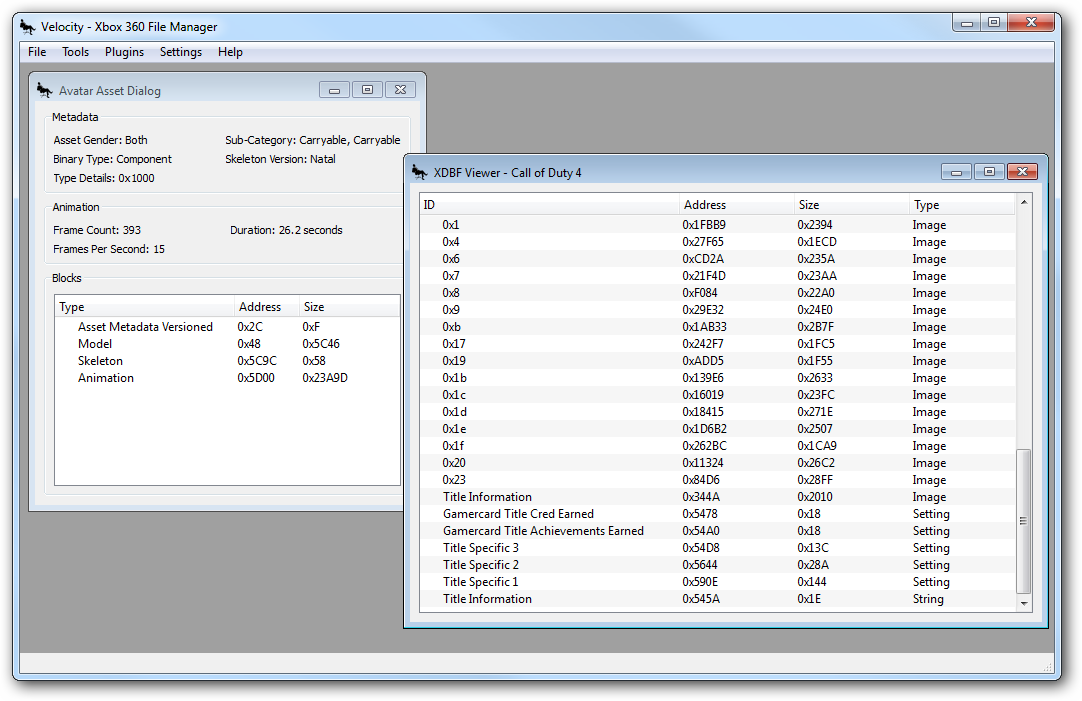The width and height of the screenshot is (1082, 701).
Task: Click address 0x5D00 in the Blocks list
Action: [x=256, y=378]
